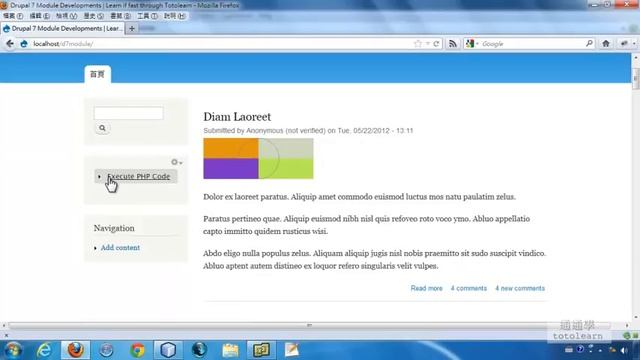Go to browser home page icon

pos(606,44)
